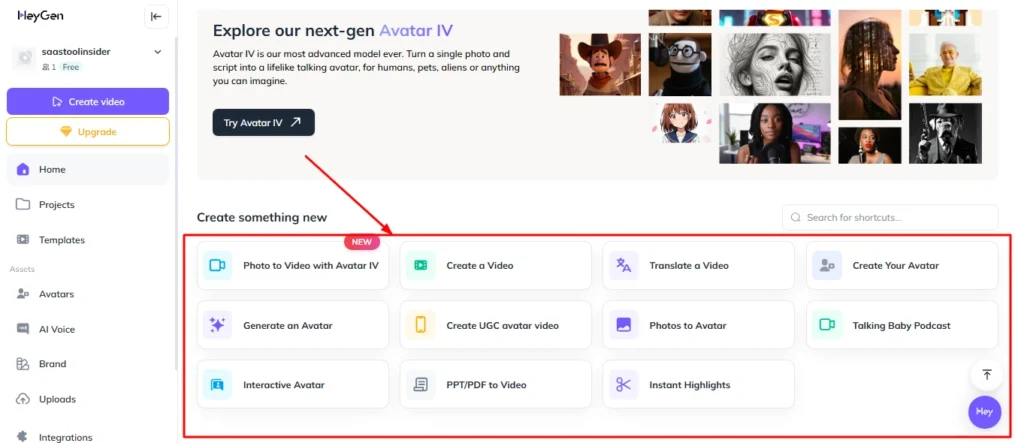
Task: Click the sunset silhouette woman thumbnail
Action: coord(870,65)
